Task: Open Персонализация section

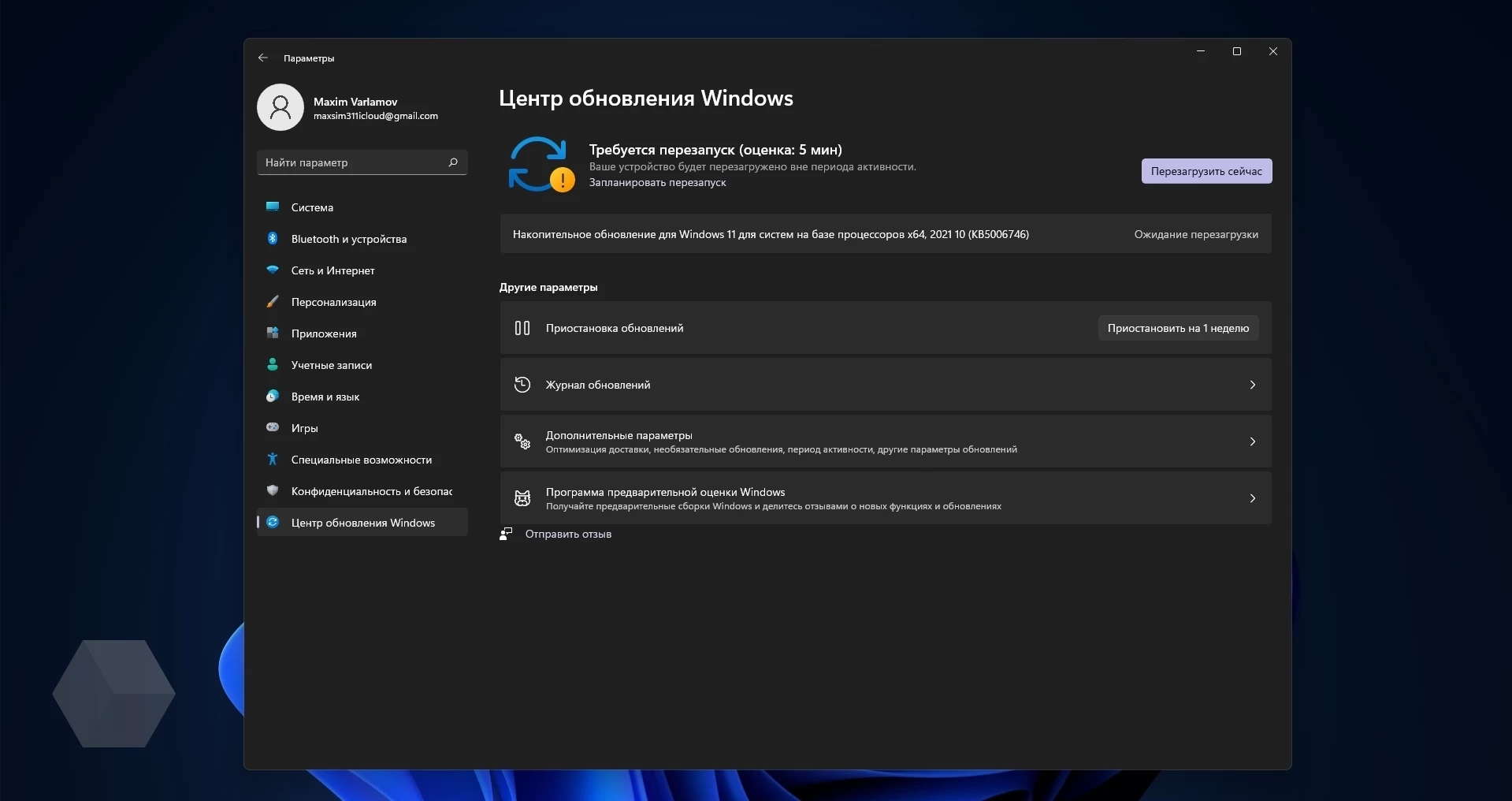Action: 362,302
